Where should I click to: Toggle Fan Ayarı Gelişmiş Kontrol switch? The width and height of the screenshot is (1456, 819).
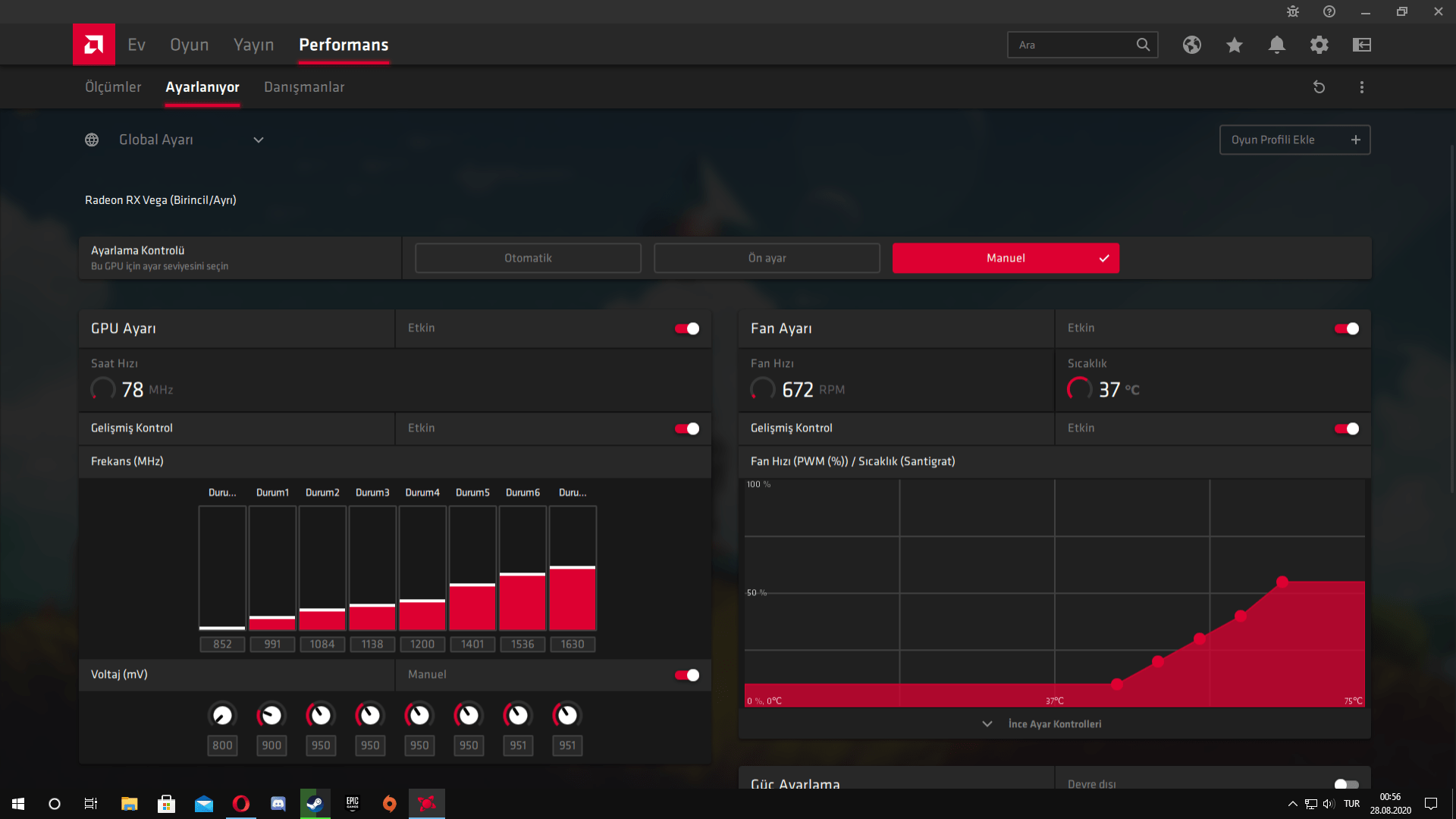[1347, 428]
